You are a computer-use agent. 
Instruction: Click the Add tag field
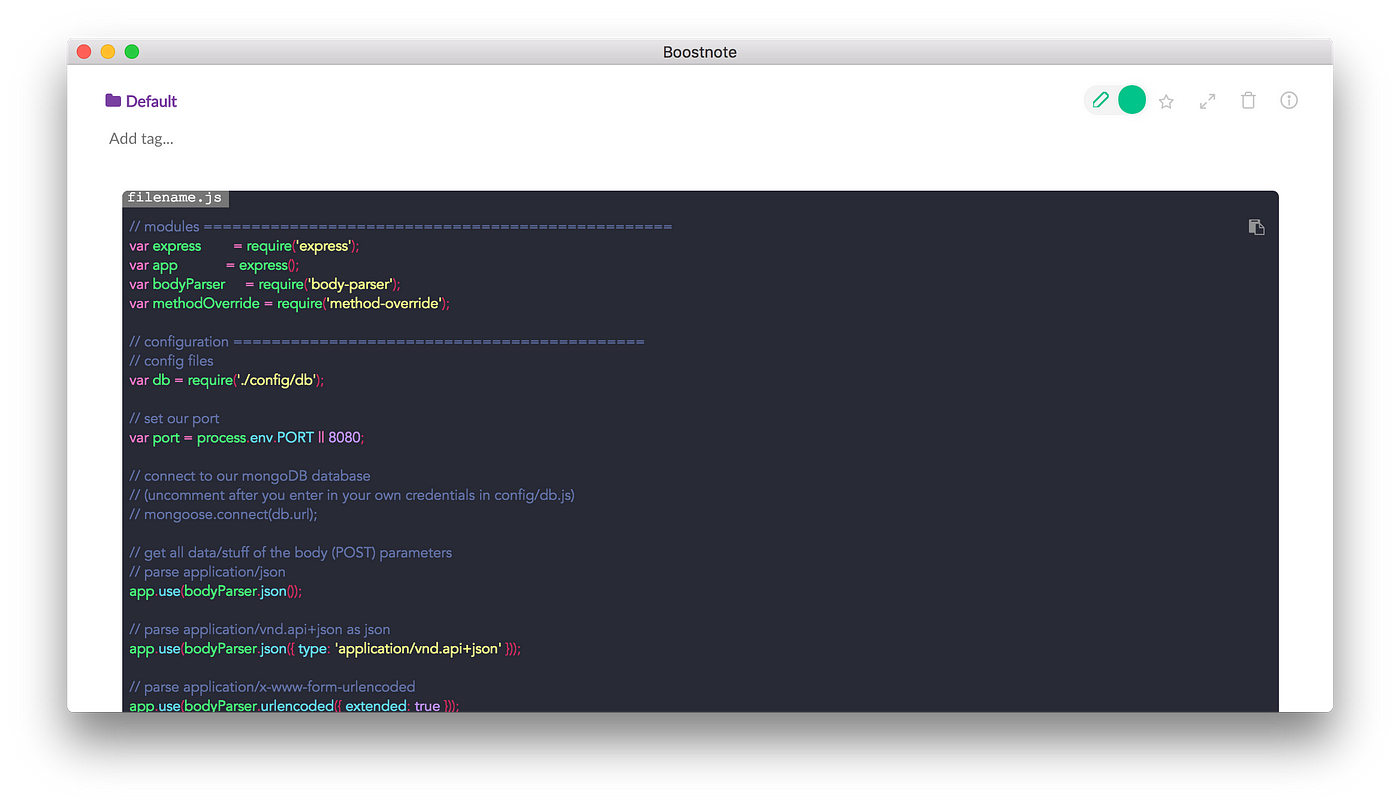coord(141,138)
